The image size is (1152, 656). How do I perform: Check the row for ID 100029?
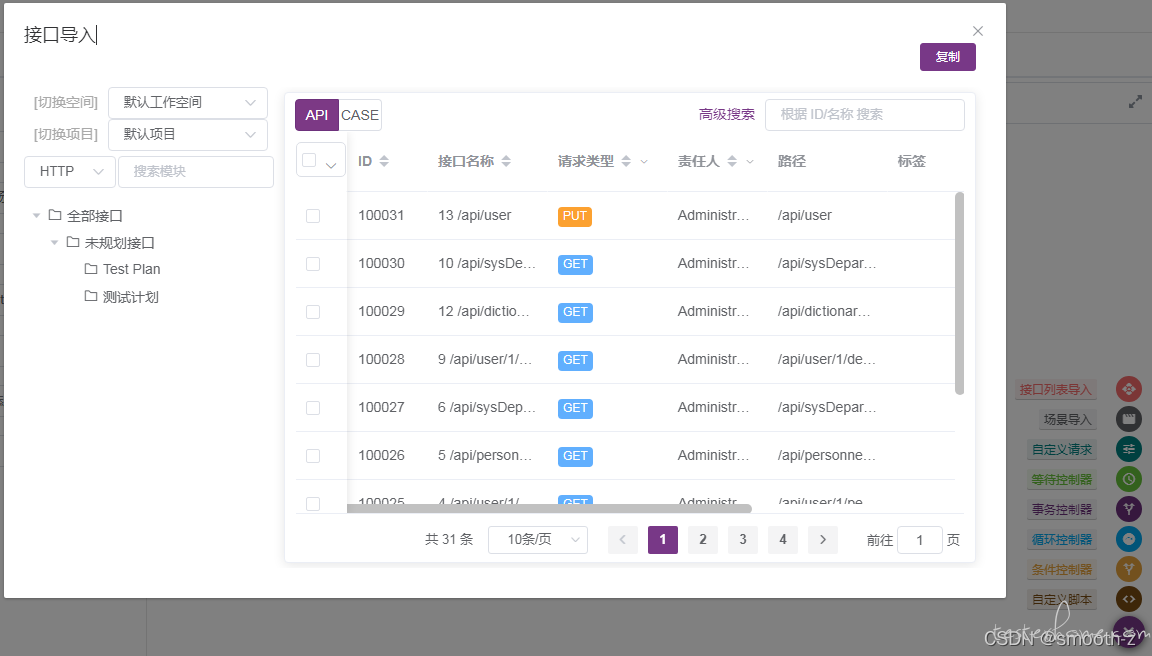coord(313,312)
